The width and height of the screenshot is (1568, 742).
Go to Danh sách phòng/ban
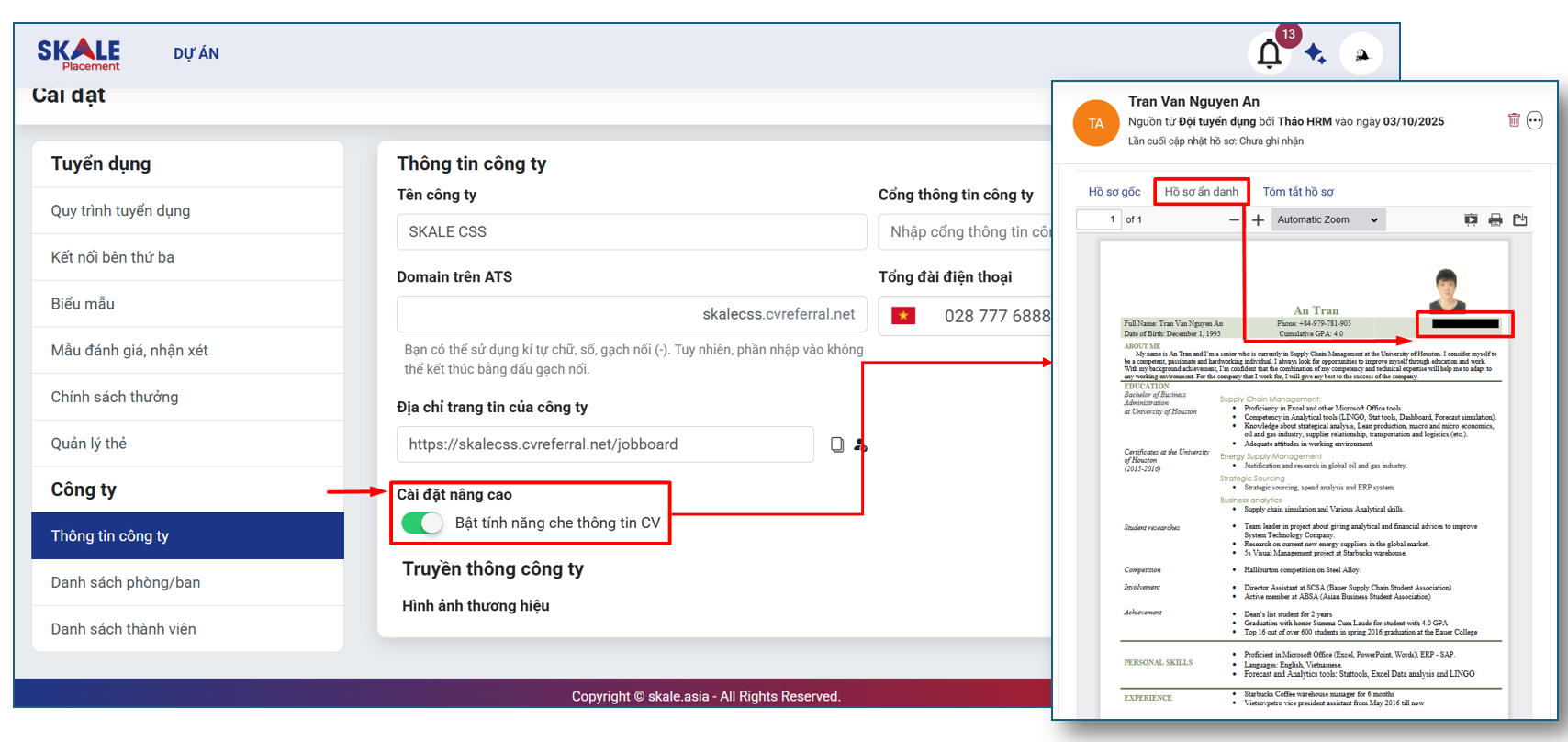pyautogui.click(x=125, y=582)
